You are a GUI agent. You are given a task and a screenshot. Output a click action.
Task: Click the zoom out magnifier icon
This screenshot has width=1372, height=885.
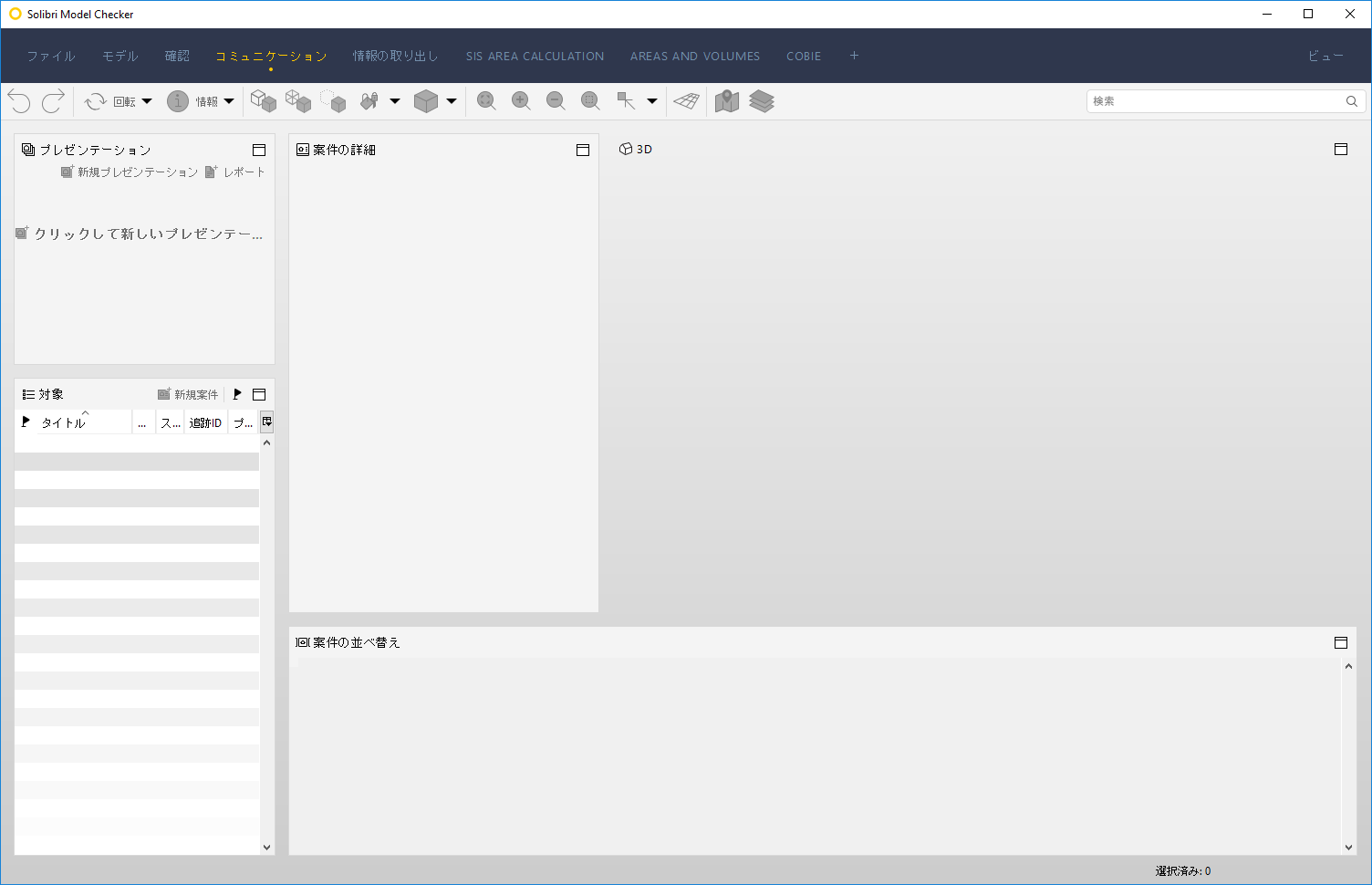pyautogui.click(x=556, y=101)
